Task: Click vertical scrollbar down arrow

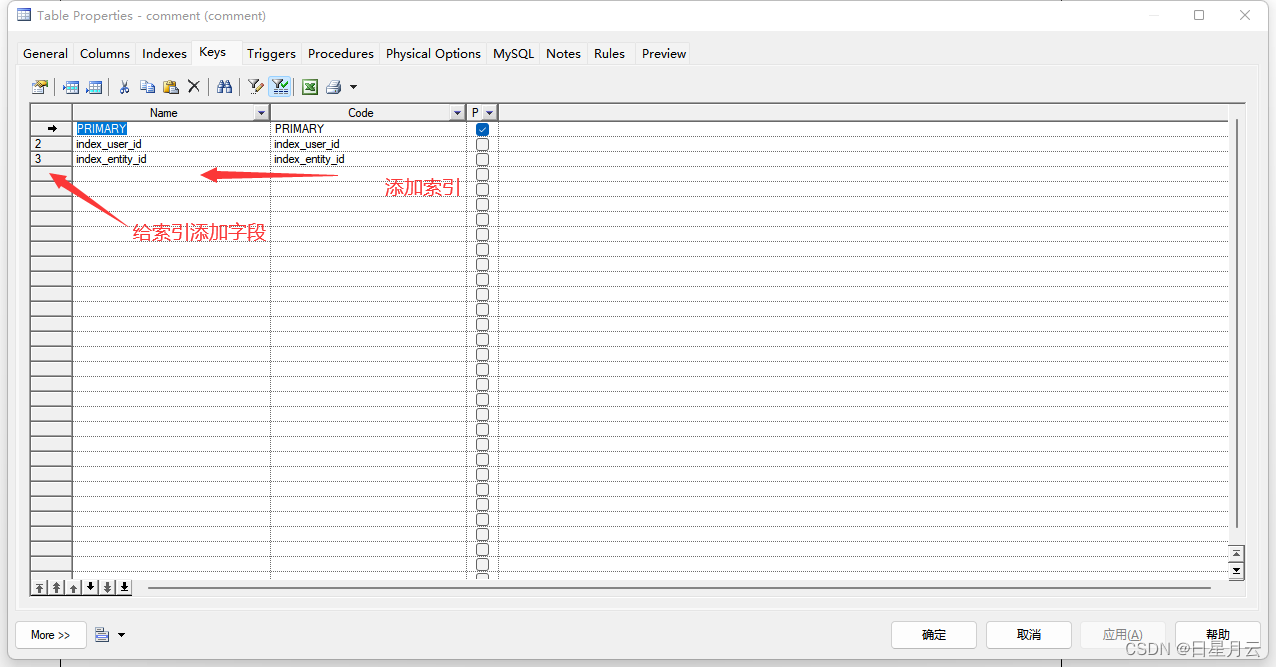Action: [x=1237, y=570]
